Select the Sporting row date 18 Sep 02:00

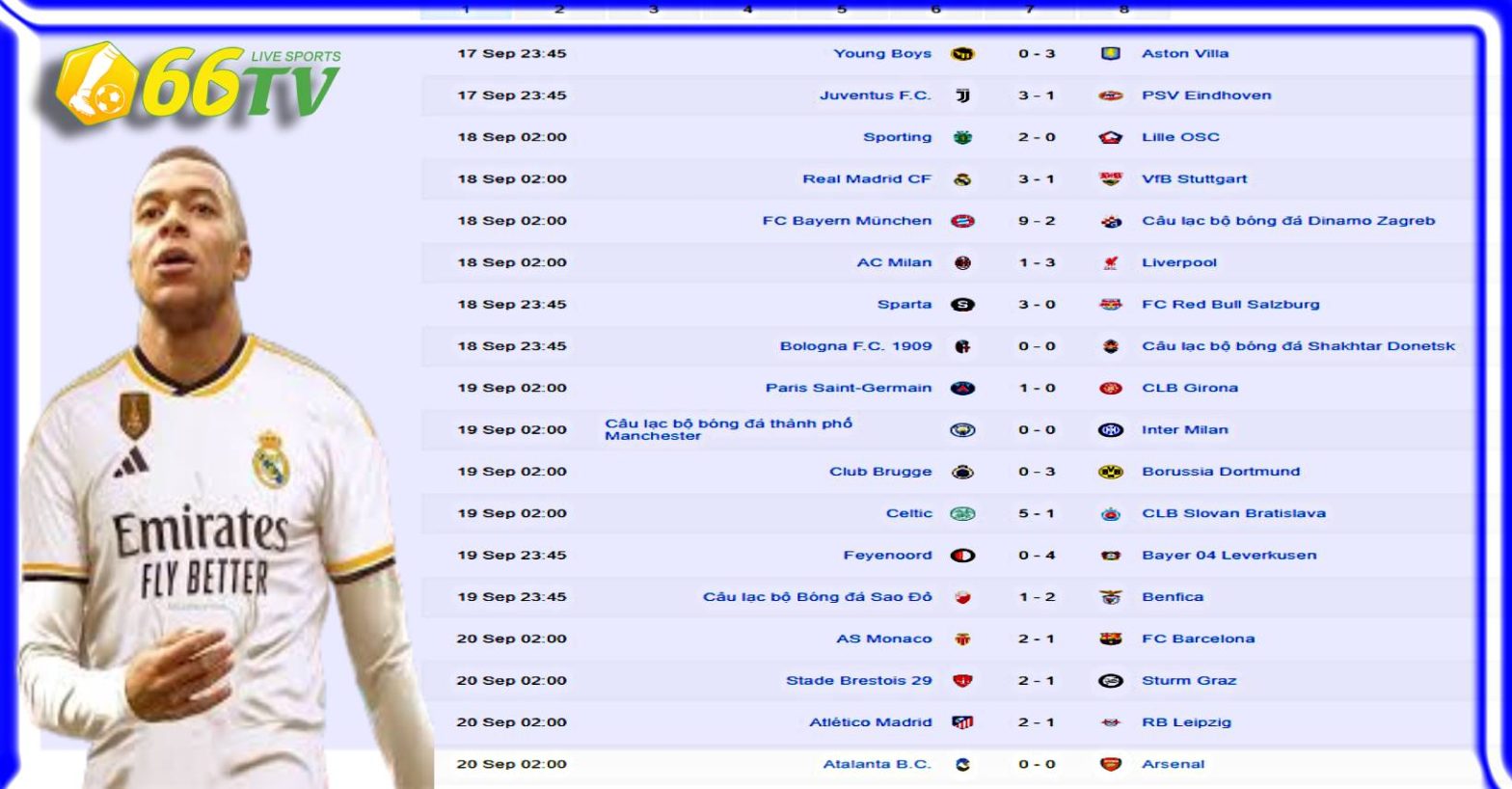pos(511,138)
